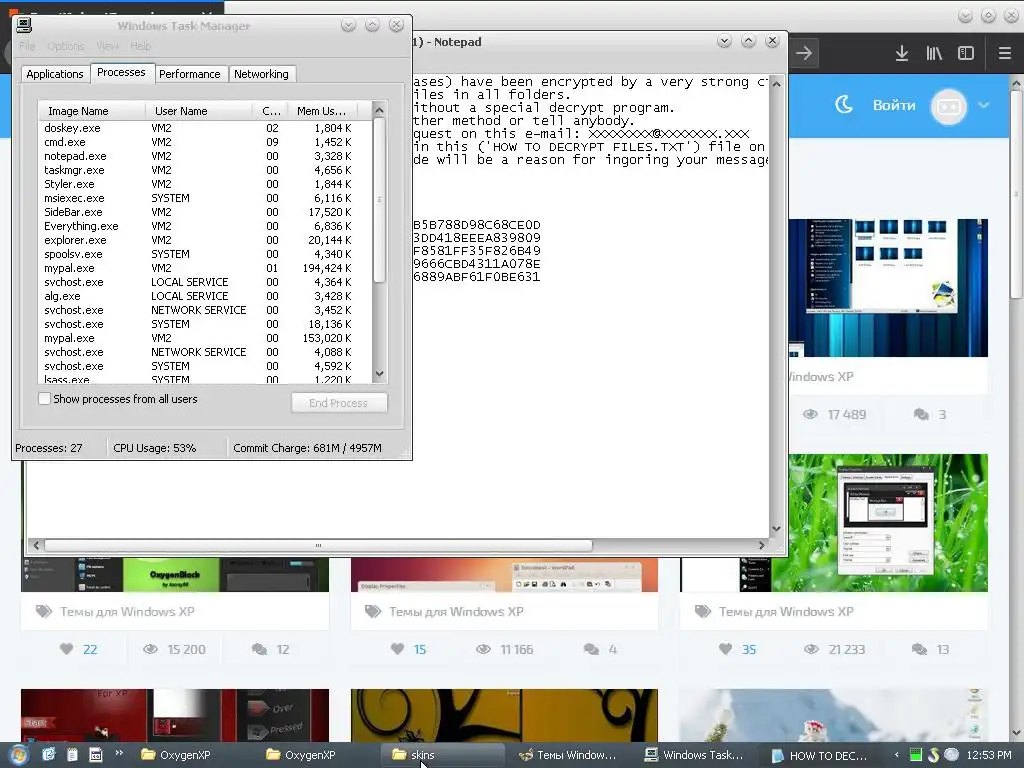Select the msiexec.exe process
The width and height of the screenshot is (1024, 768).
[205, 198]
